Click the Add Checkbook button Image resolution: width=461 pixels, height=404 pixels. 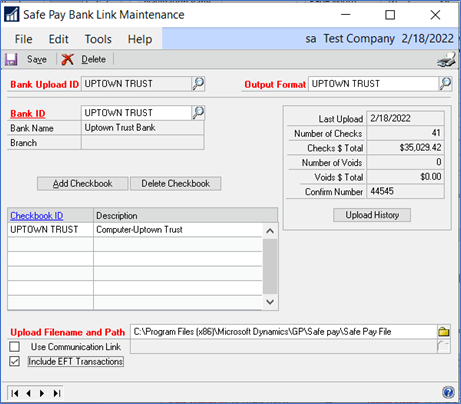click(x=83, y=184)
